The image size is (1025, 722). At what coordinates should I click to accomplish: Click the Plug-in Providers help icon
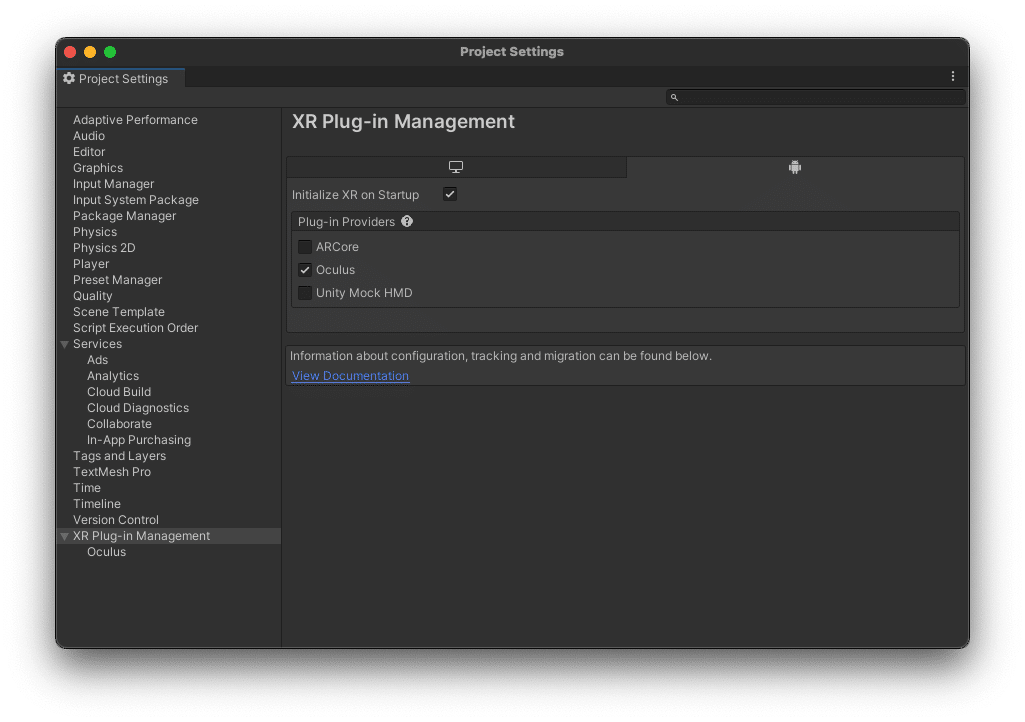click(x=407, y=222)
